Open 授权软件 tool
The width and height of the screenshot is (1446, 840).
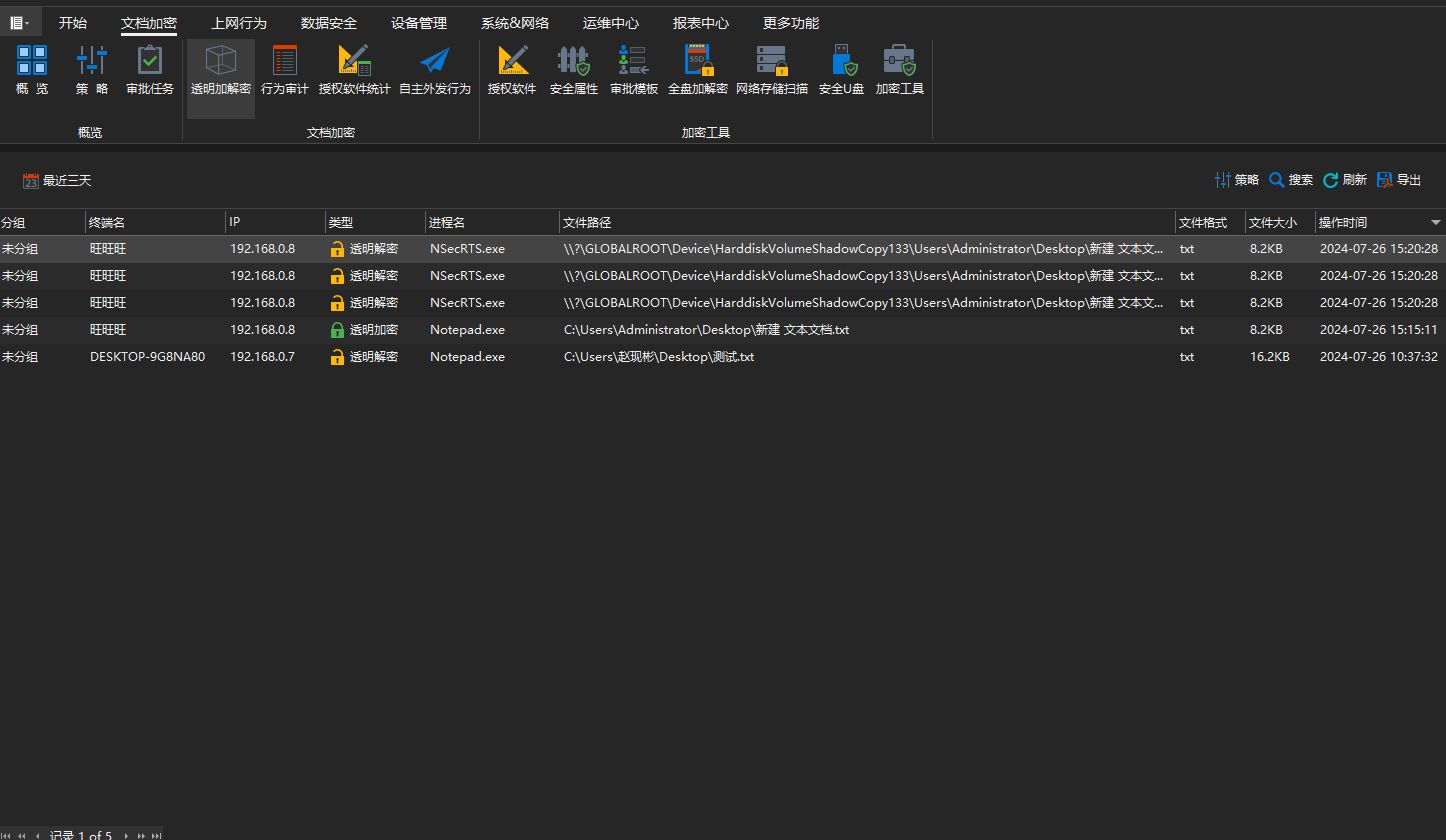[x=512, y=69]
